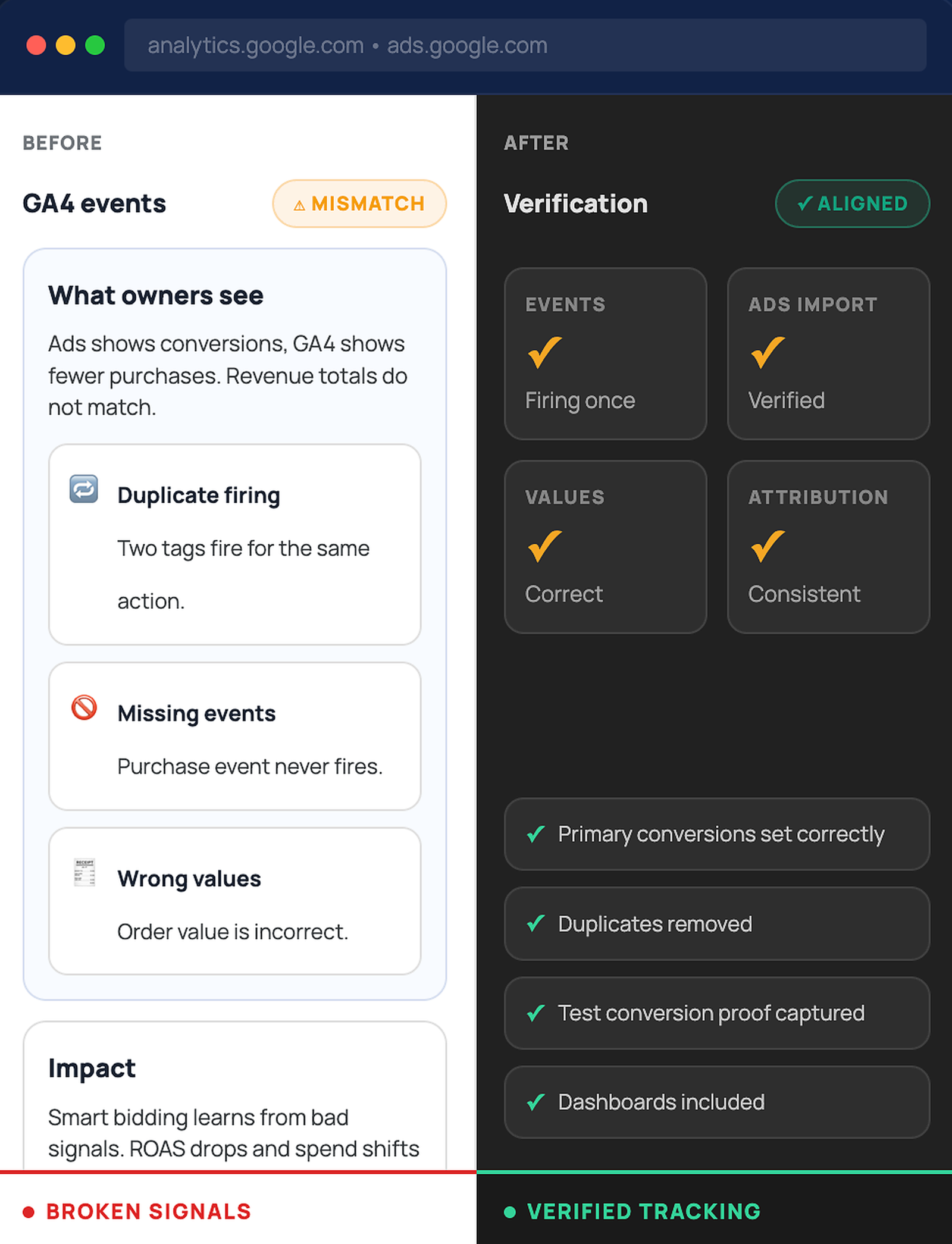Click the Attribution checkmark icon
Screen dimensions: 952x1244
(768, 546)
